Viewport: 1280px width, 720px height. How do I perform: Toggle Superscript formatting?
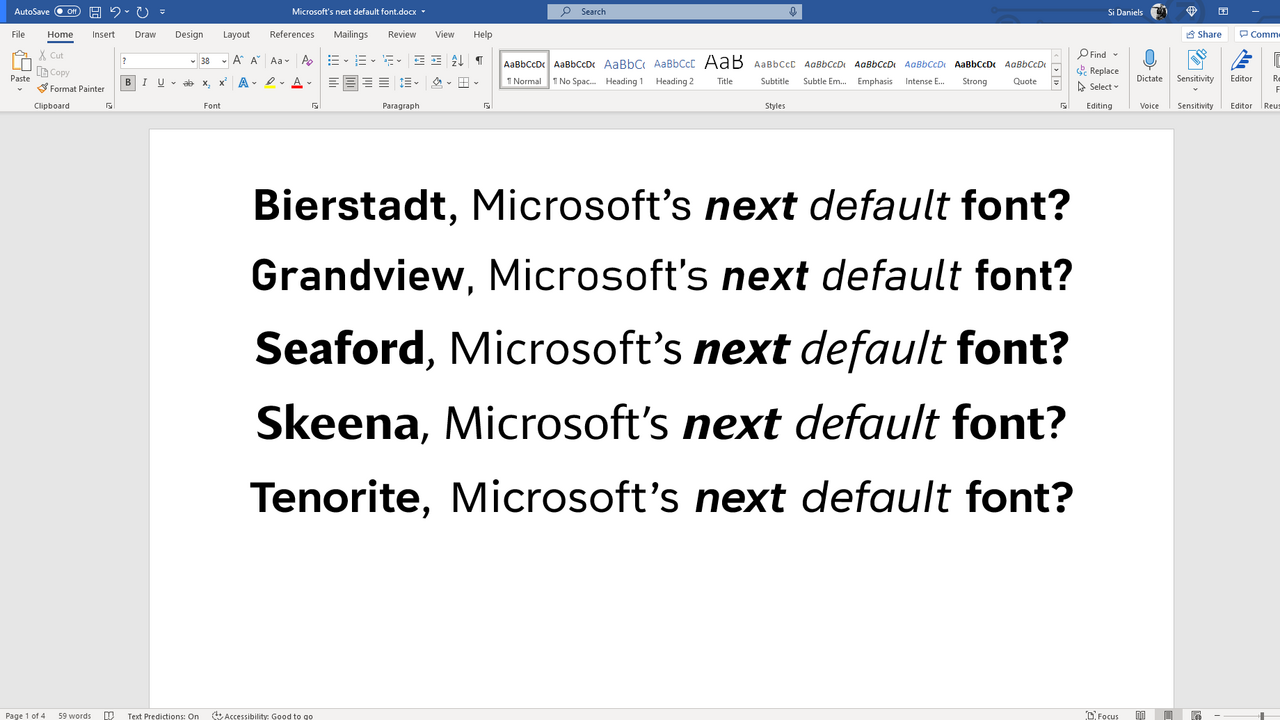click(x=222, y=83)
